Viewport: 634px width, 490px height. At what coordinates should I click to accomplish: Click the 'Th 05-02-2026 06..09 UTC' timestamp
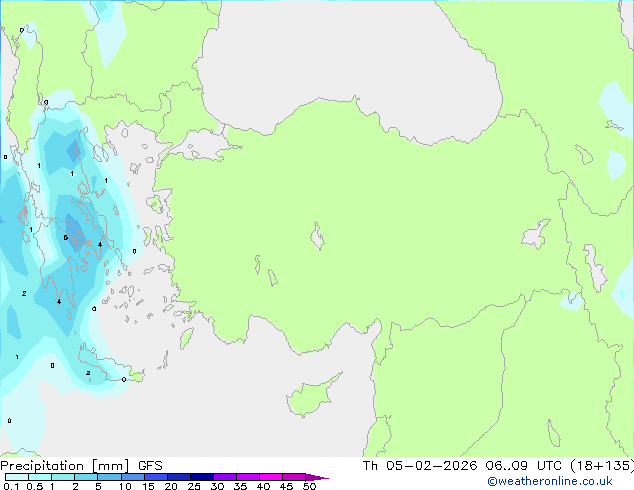(462, 466)
